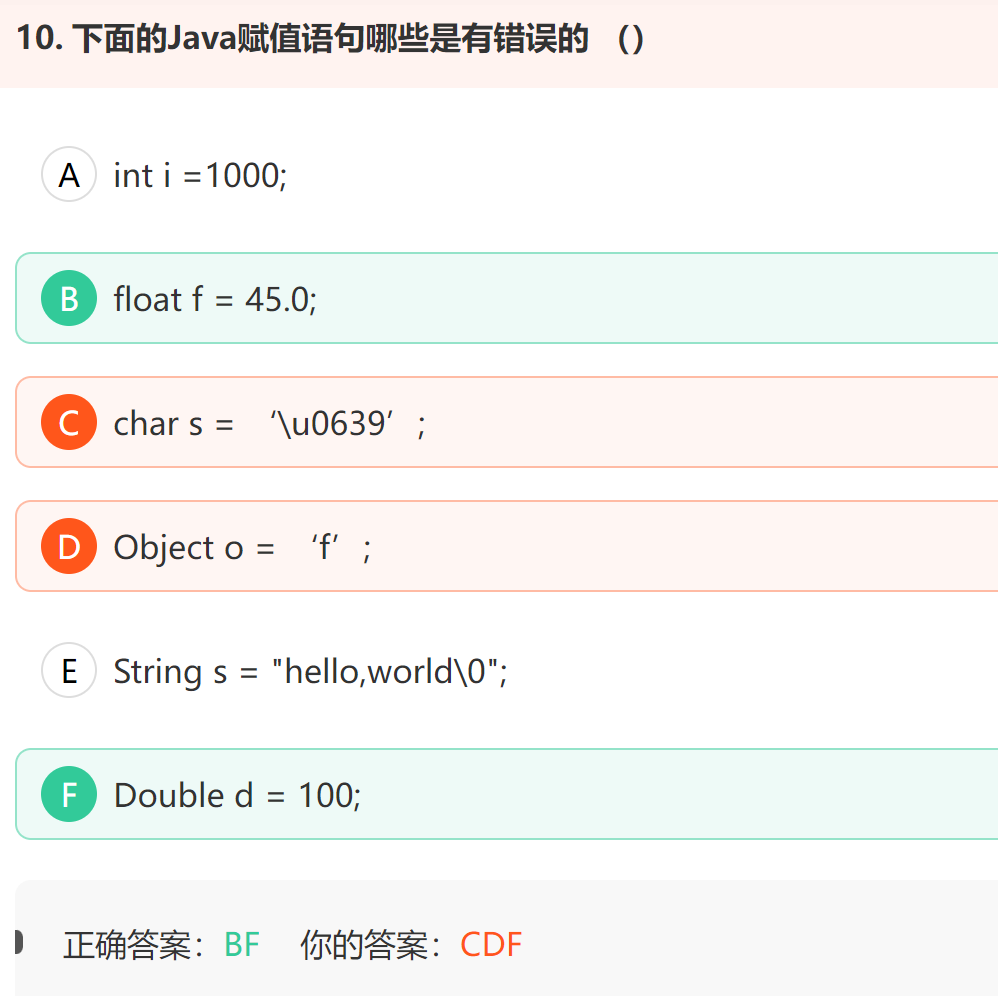Toggle the orange D option circle

[x=69, y=547]
